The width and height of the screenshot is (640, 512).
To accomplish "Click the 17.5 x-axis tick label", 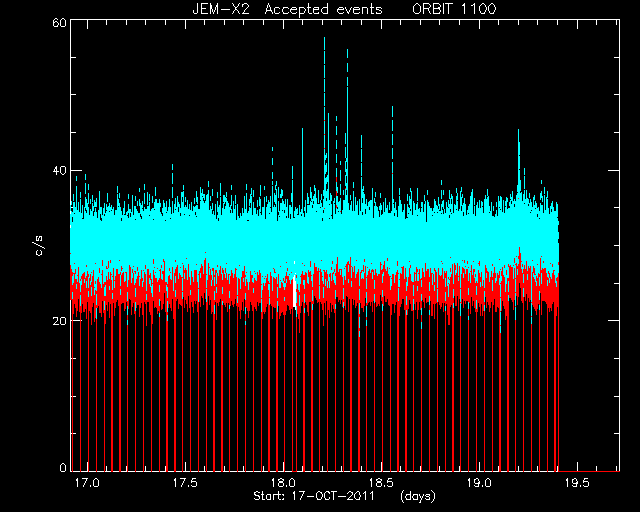I will (185, 483).
